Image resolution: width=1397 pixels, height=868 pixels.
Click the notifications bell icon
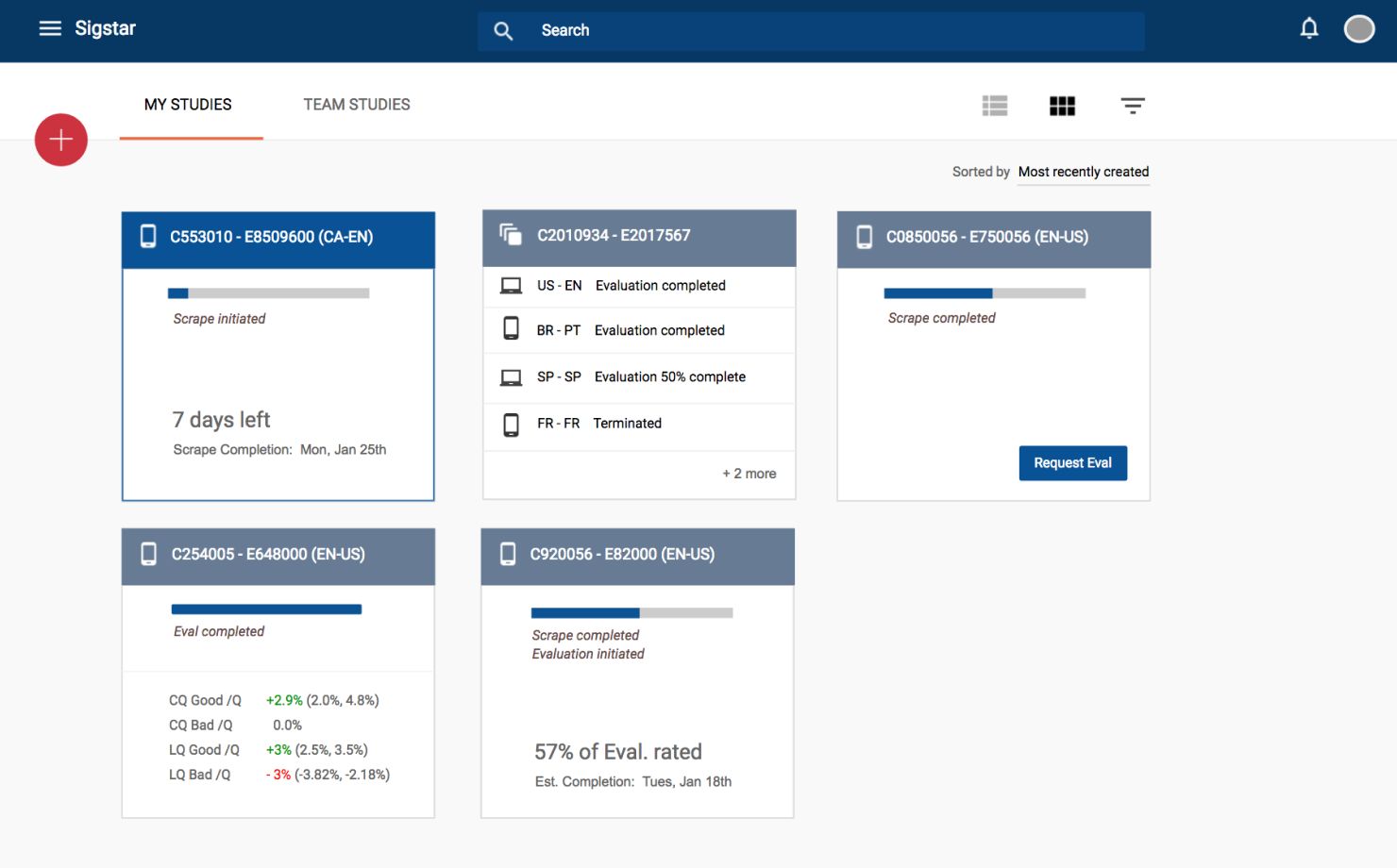click(x=1308, y=29)
